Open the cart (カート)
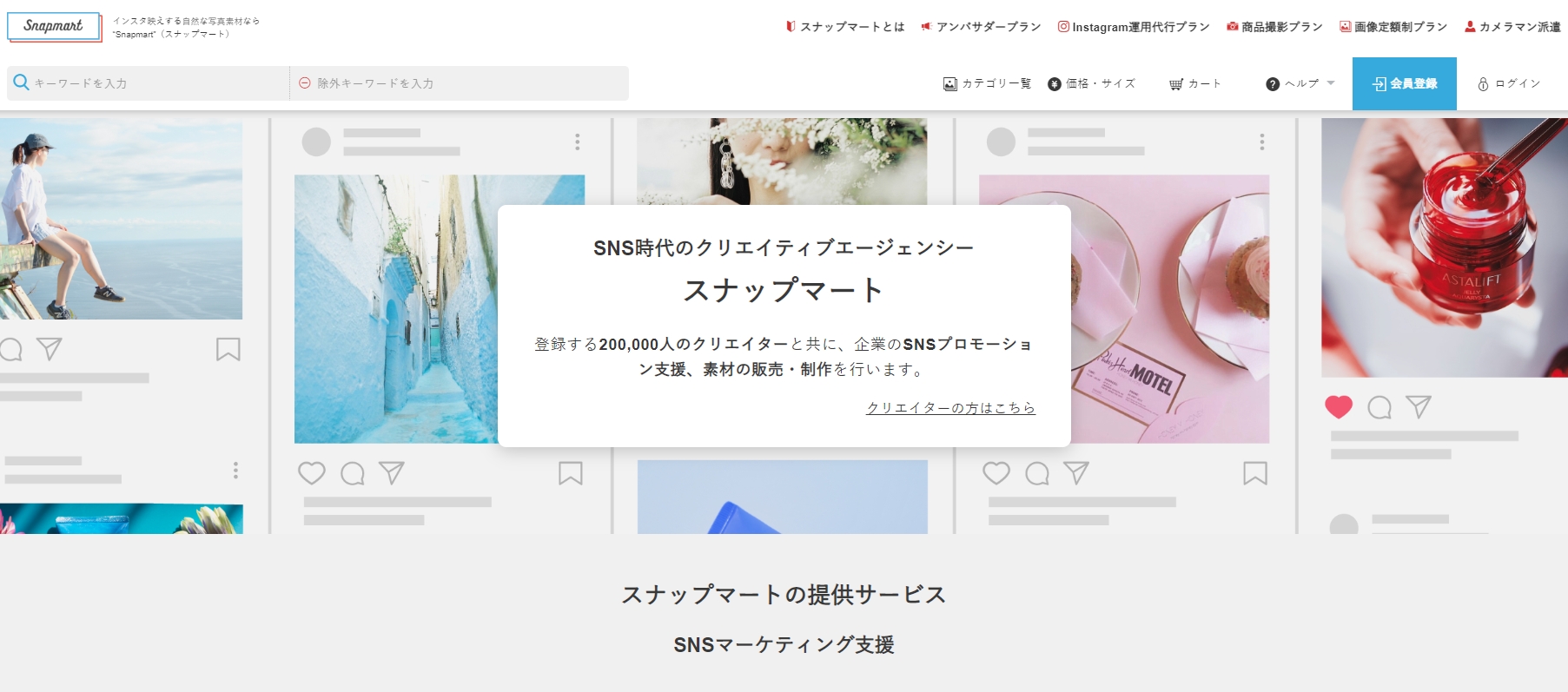1568x692 pixels. (x=1195, y=83)
